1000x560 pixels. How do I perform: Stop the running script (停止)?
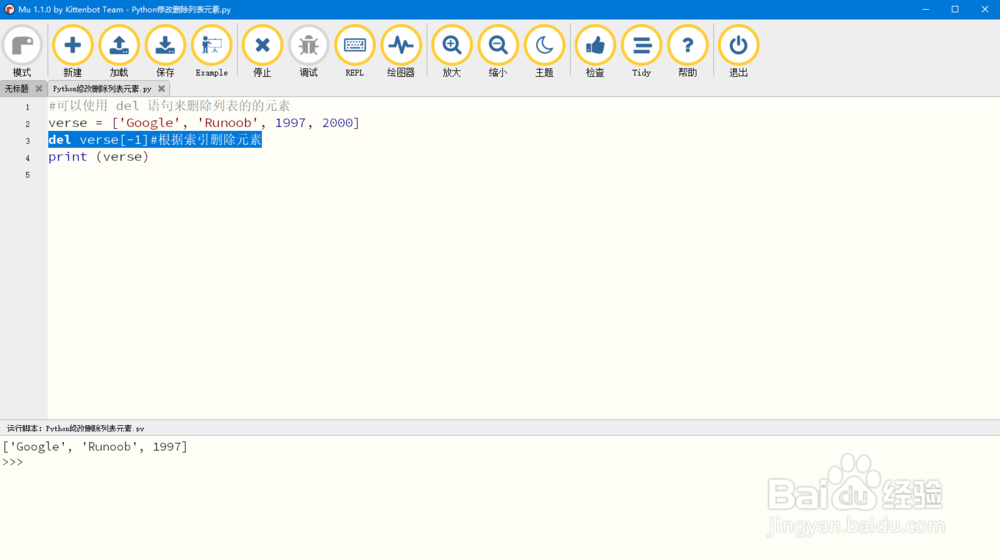262,52
